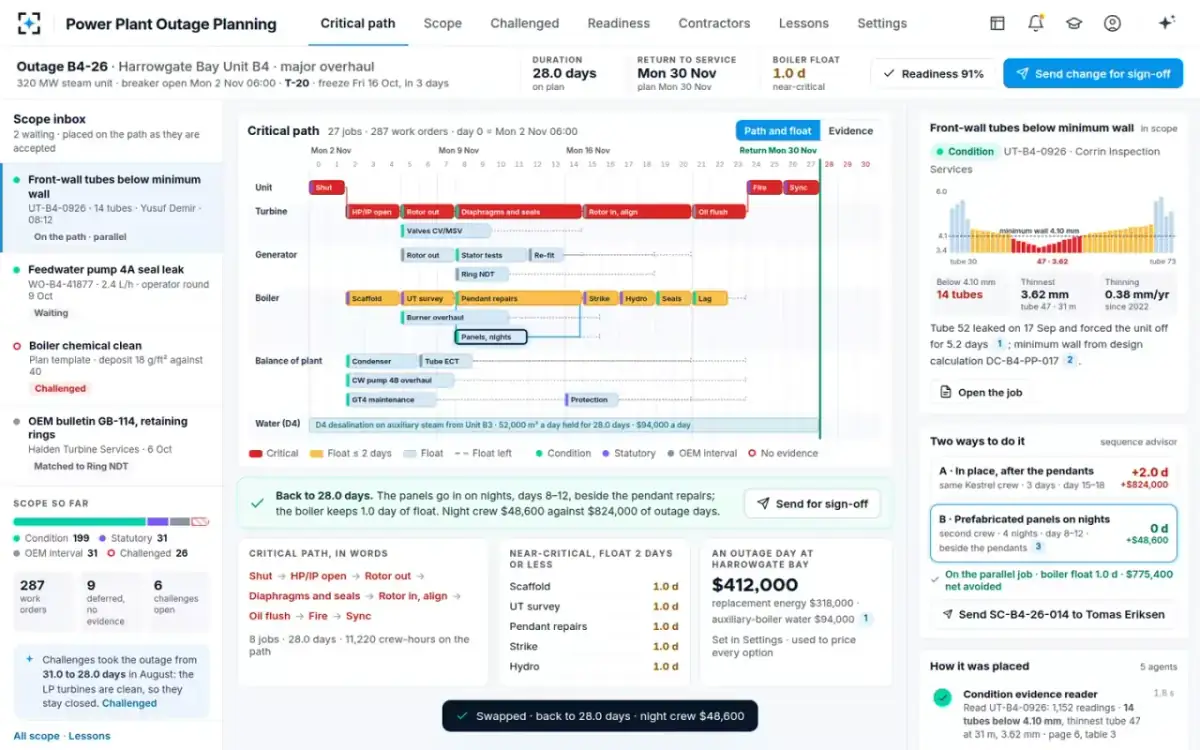Open the Challenged tab

524,23
